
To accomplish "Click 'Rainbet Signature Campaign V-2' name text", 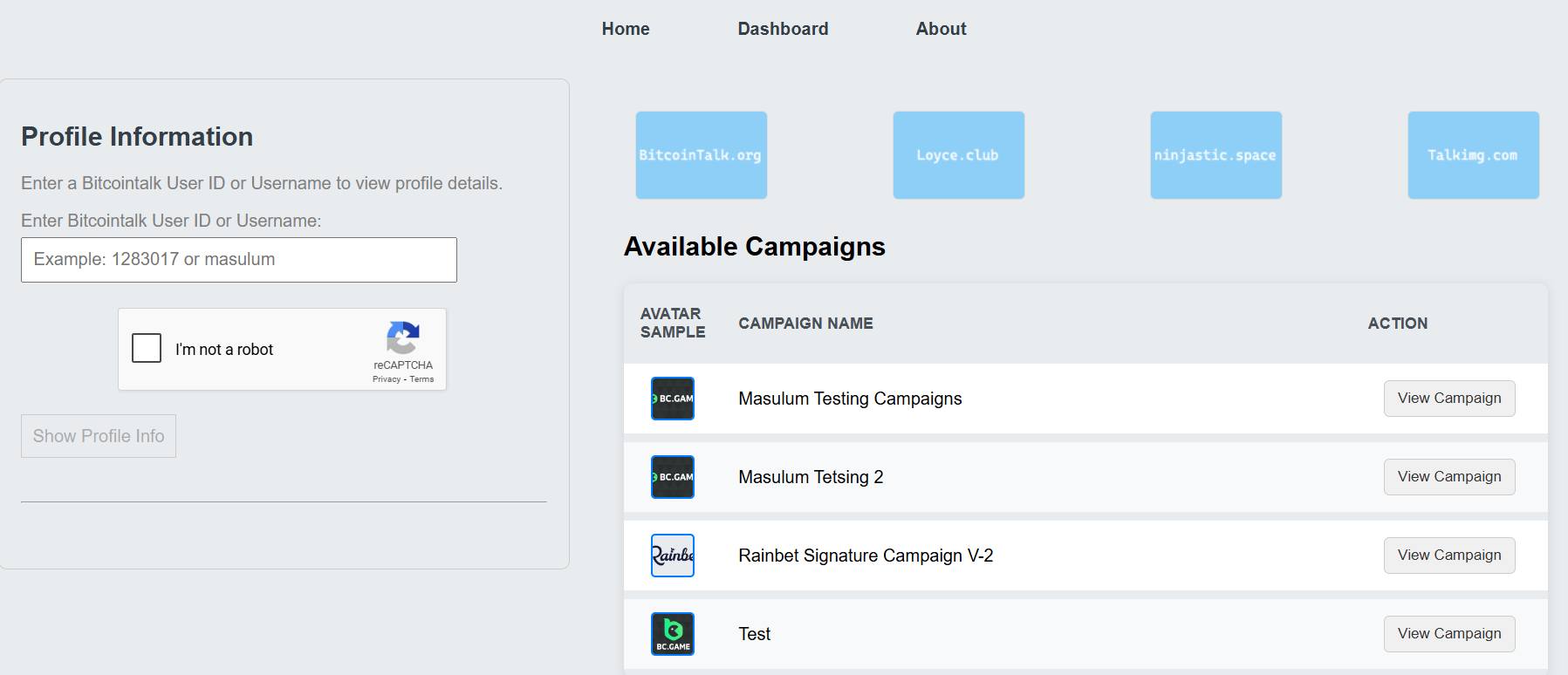I will [x=866, y=556].
